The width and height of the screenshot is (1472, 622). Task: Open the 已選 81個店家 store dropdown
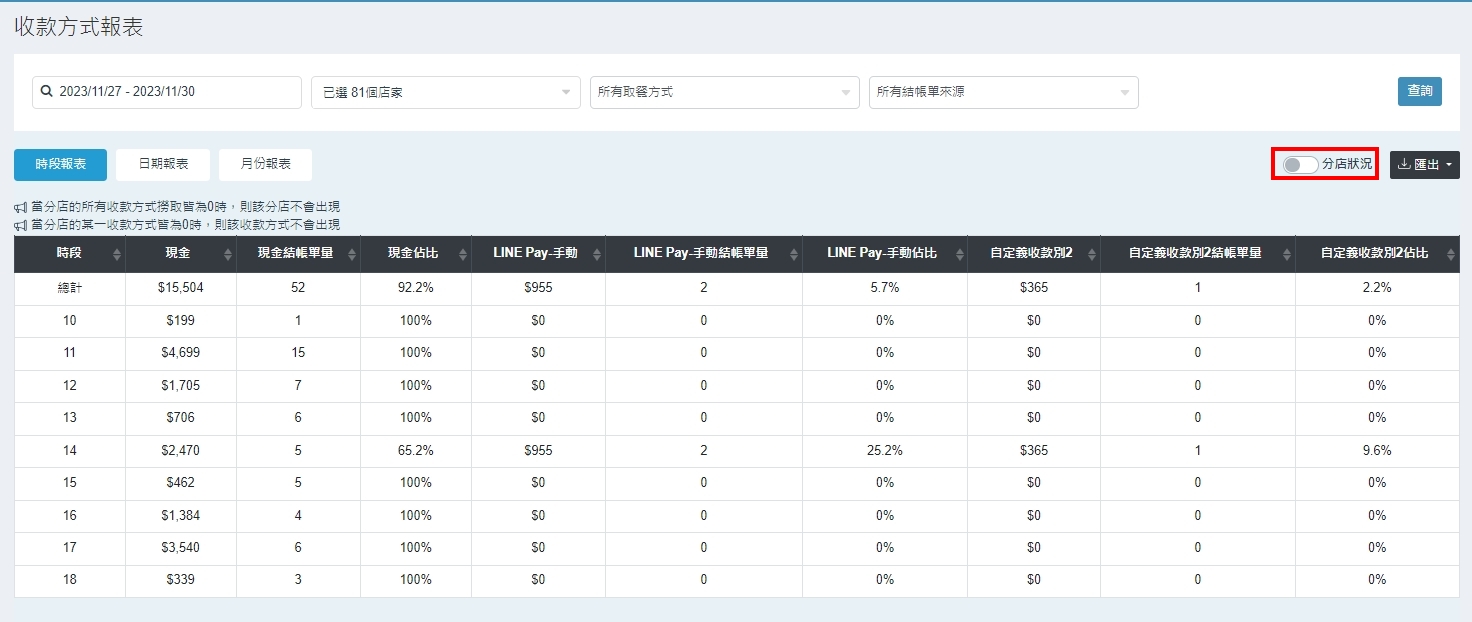(x=445, y=92)
